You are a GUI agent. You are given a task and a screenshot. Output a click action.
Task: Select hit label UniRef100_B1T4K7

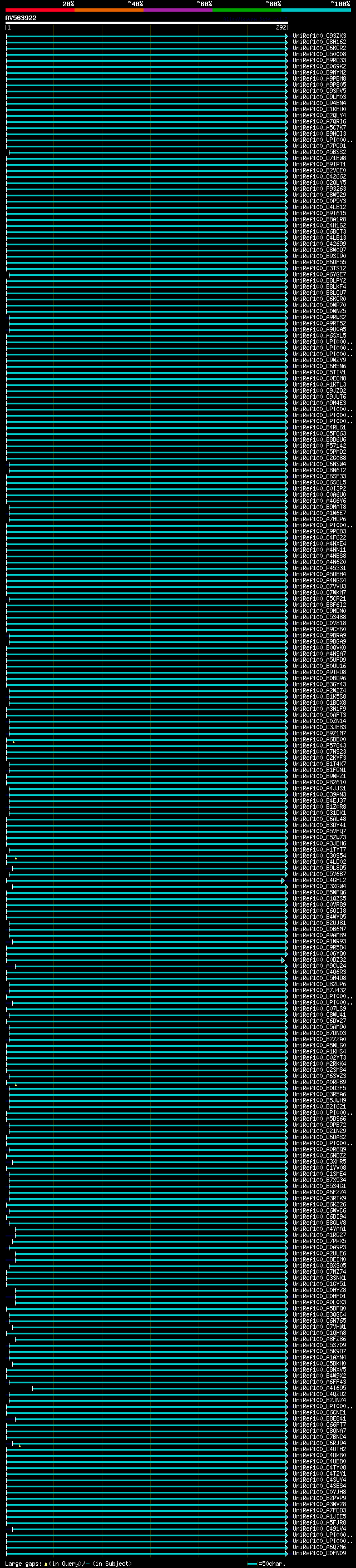click(319, 764)
